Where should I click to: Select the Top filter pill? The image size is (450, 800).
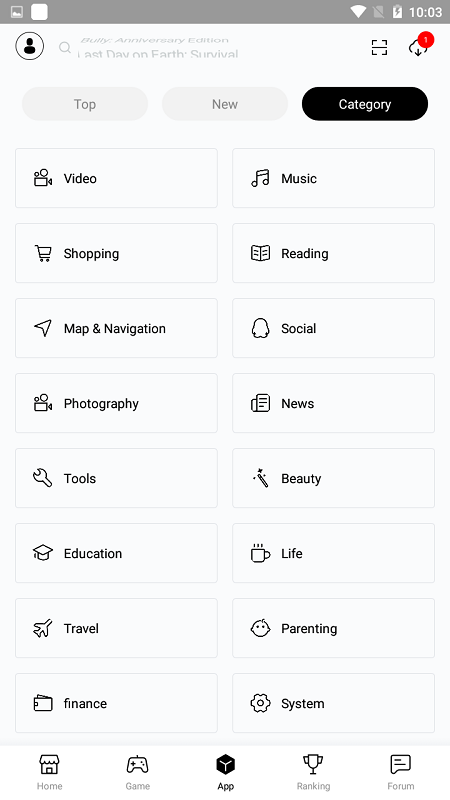click(x=85, y=104)
